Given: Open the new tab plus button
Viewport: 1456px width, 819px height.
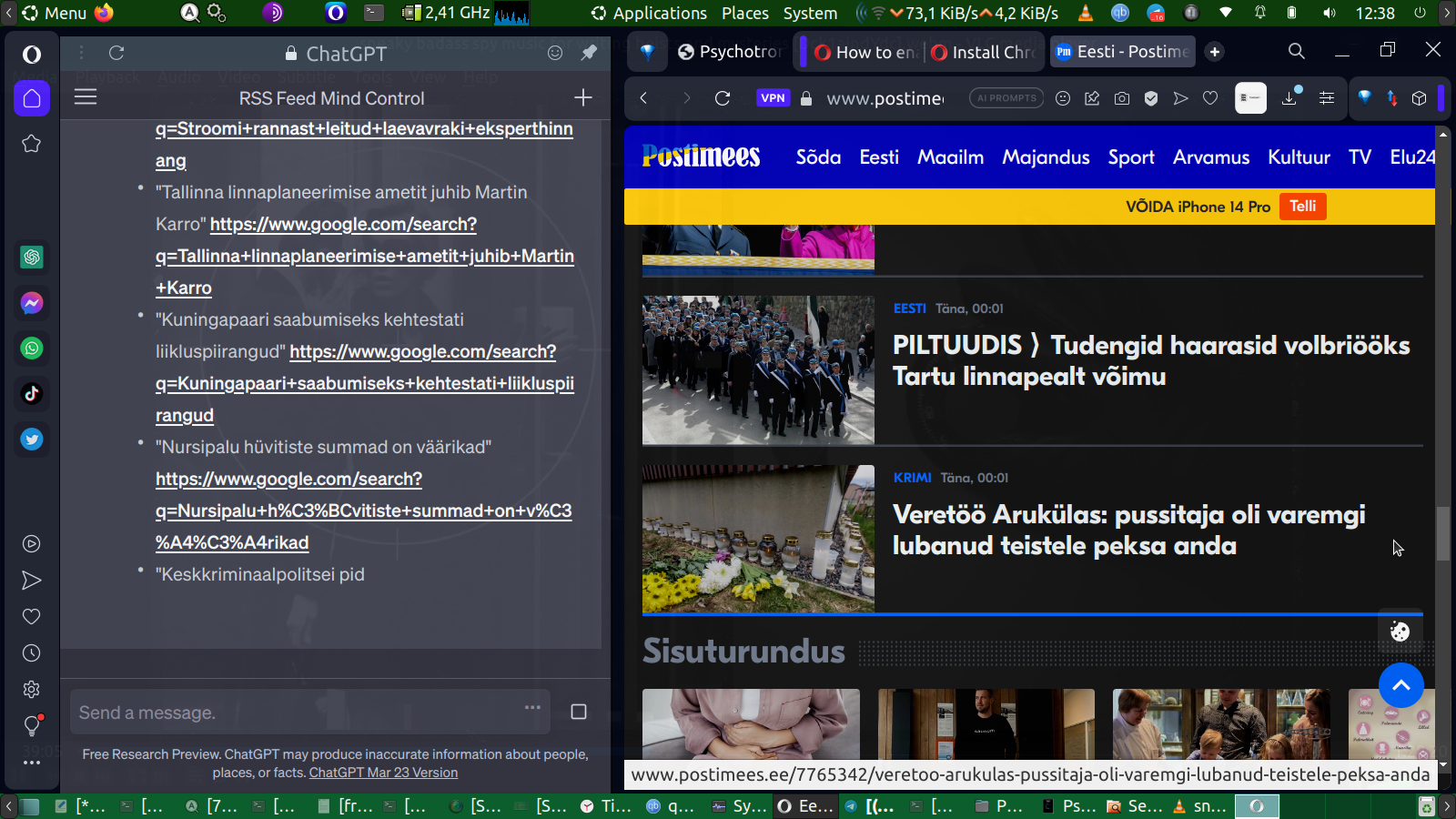Looking at the screenshot, I should coord(1215,52).
